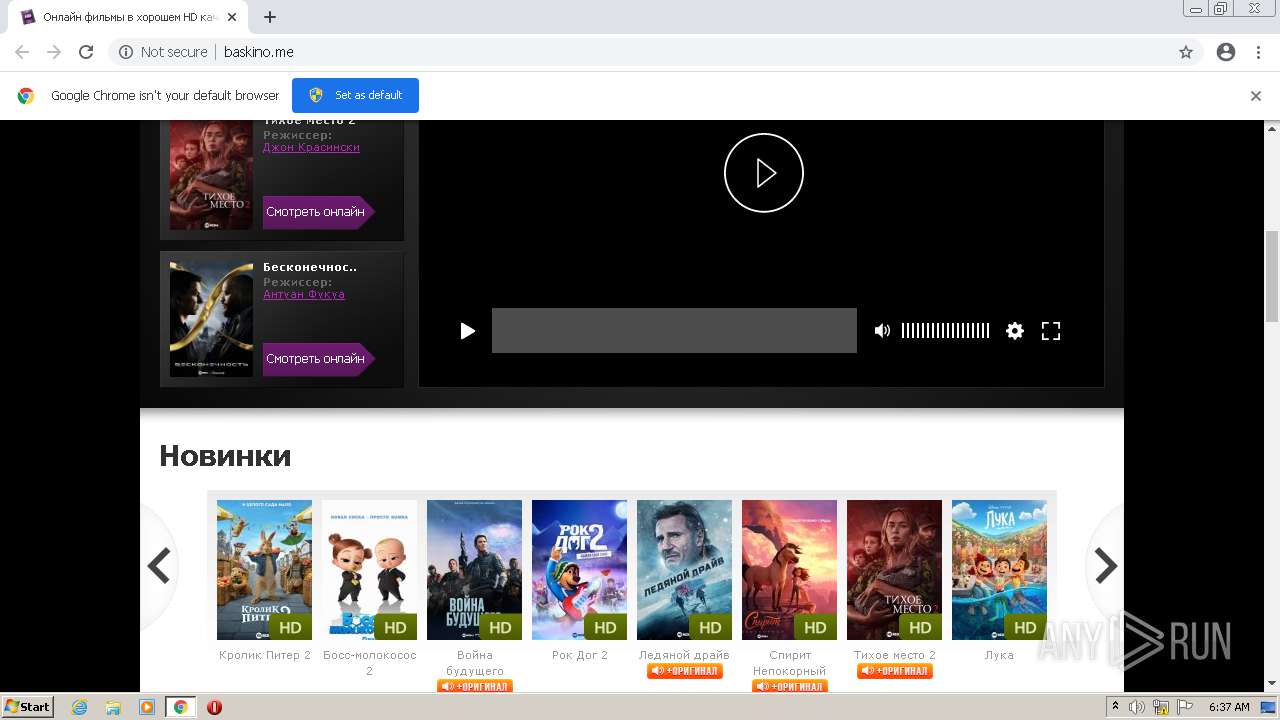Screen dimensions: 1280x720
Task: Open the taskbar file explorer folder
Action: coord(113,707)
